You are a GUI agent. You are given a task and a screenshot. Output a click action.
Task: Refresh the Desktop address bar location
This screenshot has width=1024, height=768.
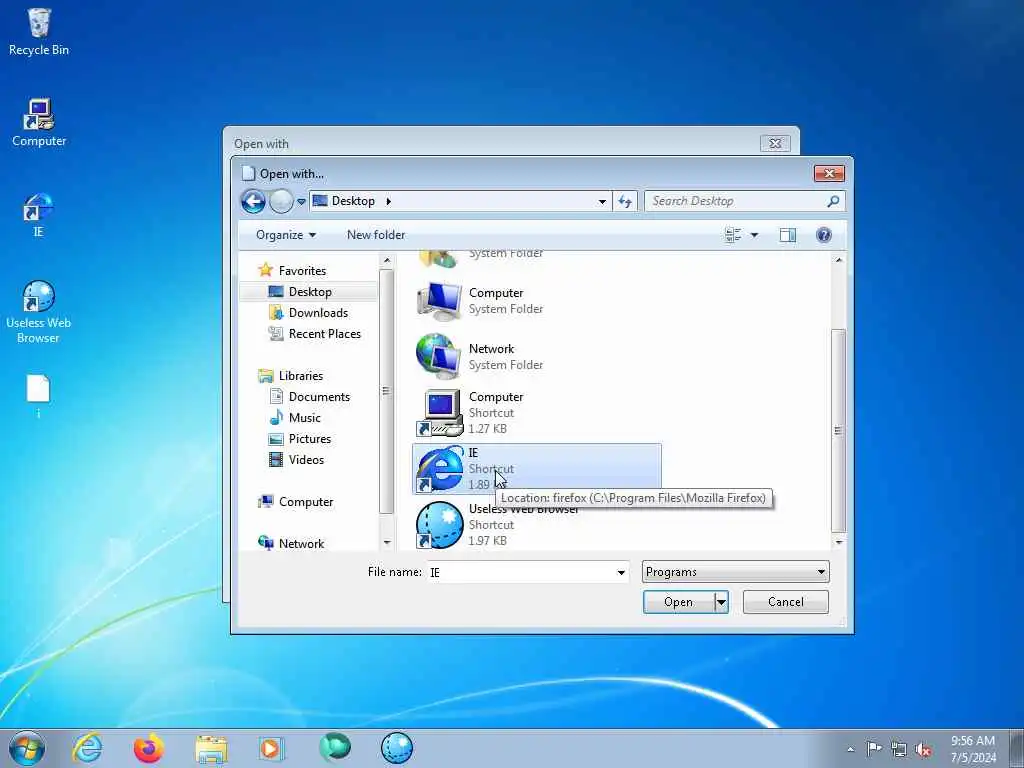point(625,201)
